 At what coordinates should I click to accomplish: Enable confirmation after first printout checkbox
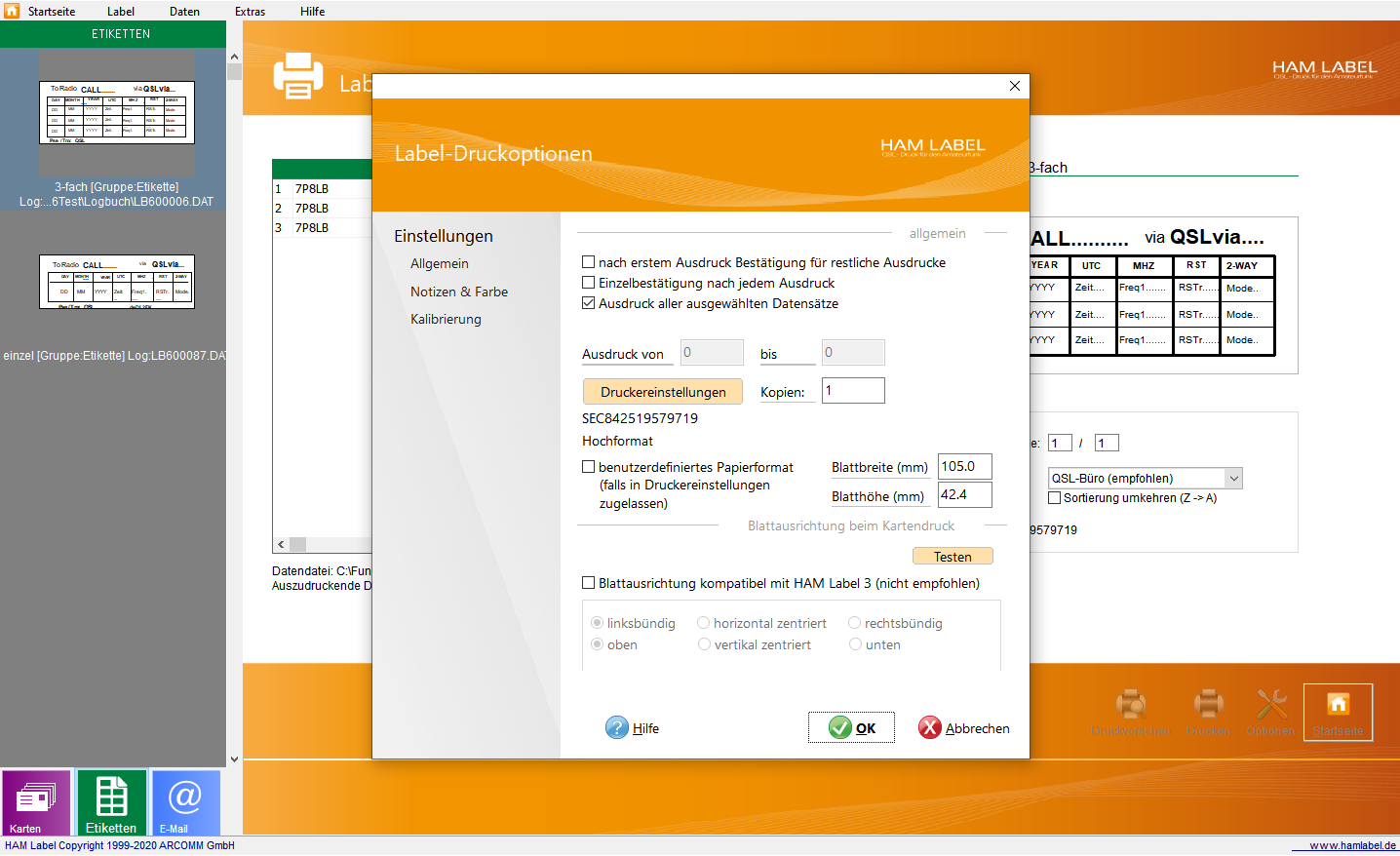tap(588, 262)
